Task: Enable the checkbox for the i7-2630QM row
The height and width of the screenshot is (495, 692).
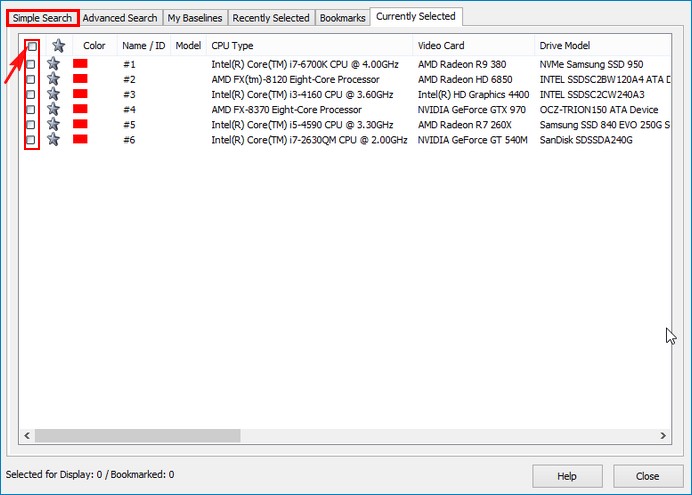Action: pyautogui.click(x=30, y=140)
